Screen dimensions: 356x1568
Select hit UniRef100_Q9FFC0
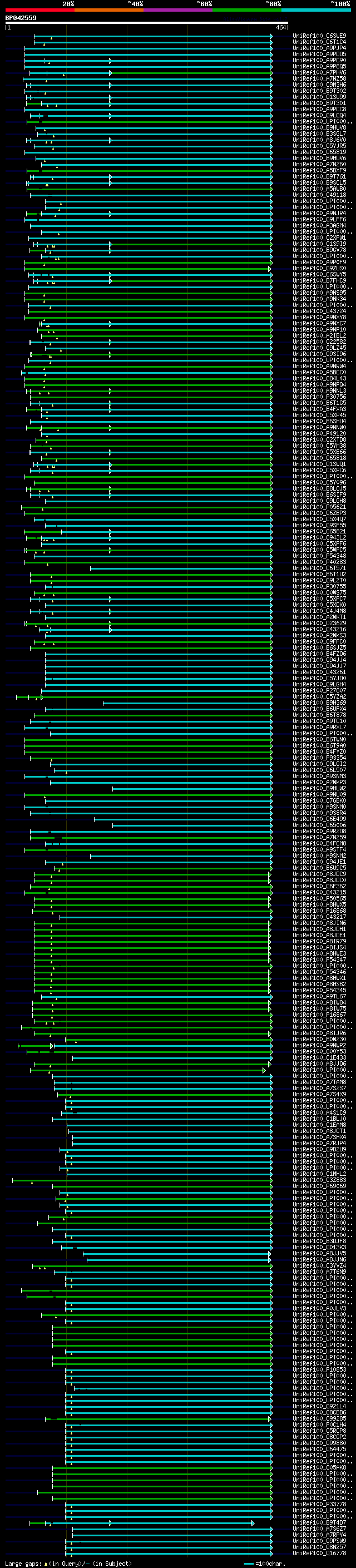[x=319, y=641]
